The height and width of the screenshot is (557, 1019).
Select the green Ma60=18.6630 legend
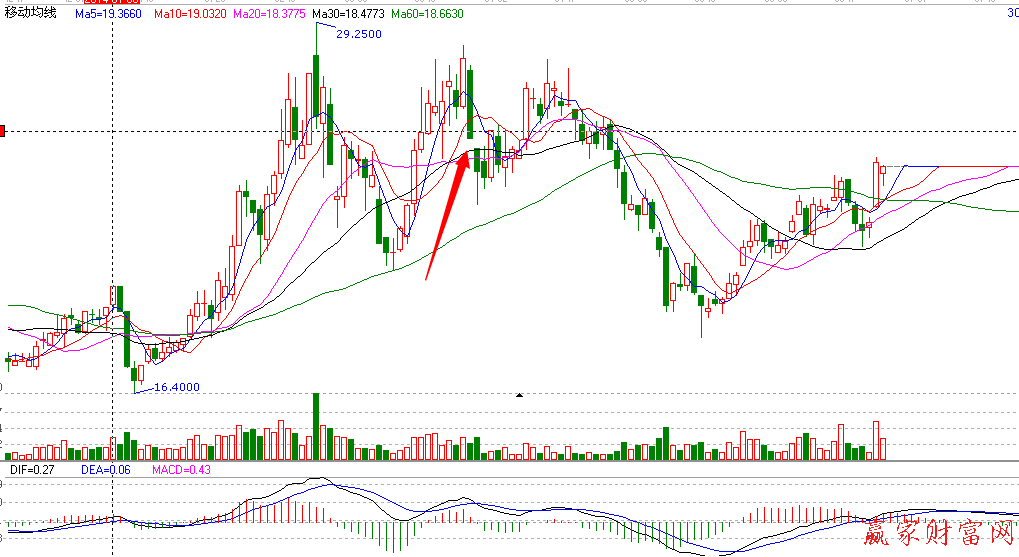tap(429, 14)
